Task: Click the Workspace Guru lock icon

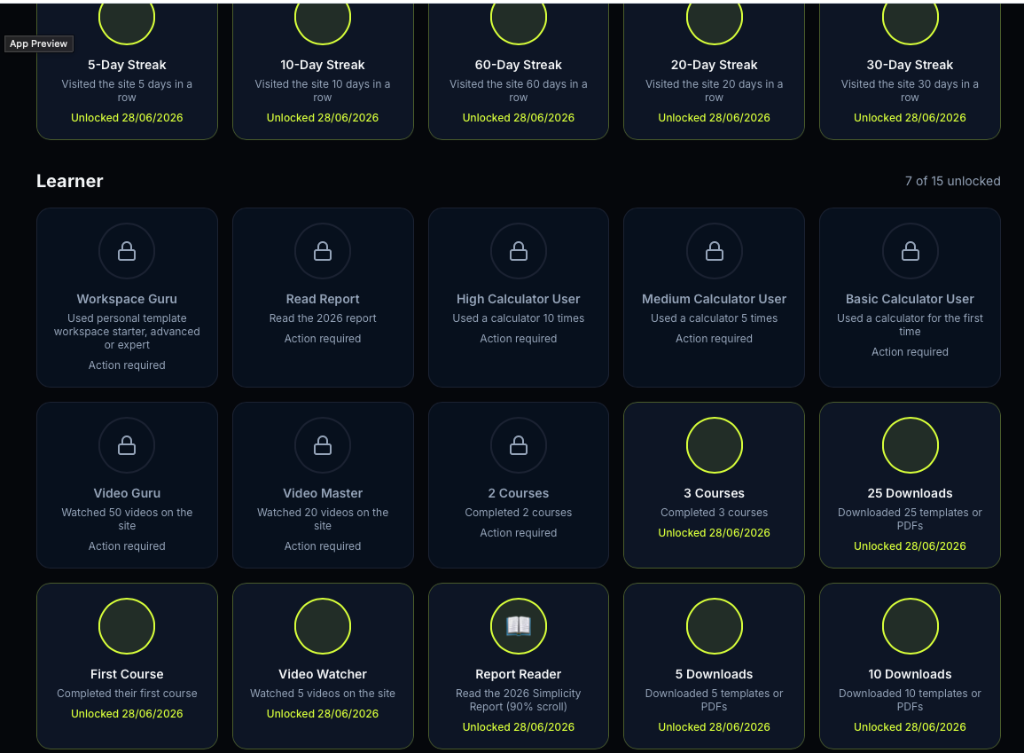Action: [127, 251]
